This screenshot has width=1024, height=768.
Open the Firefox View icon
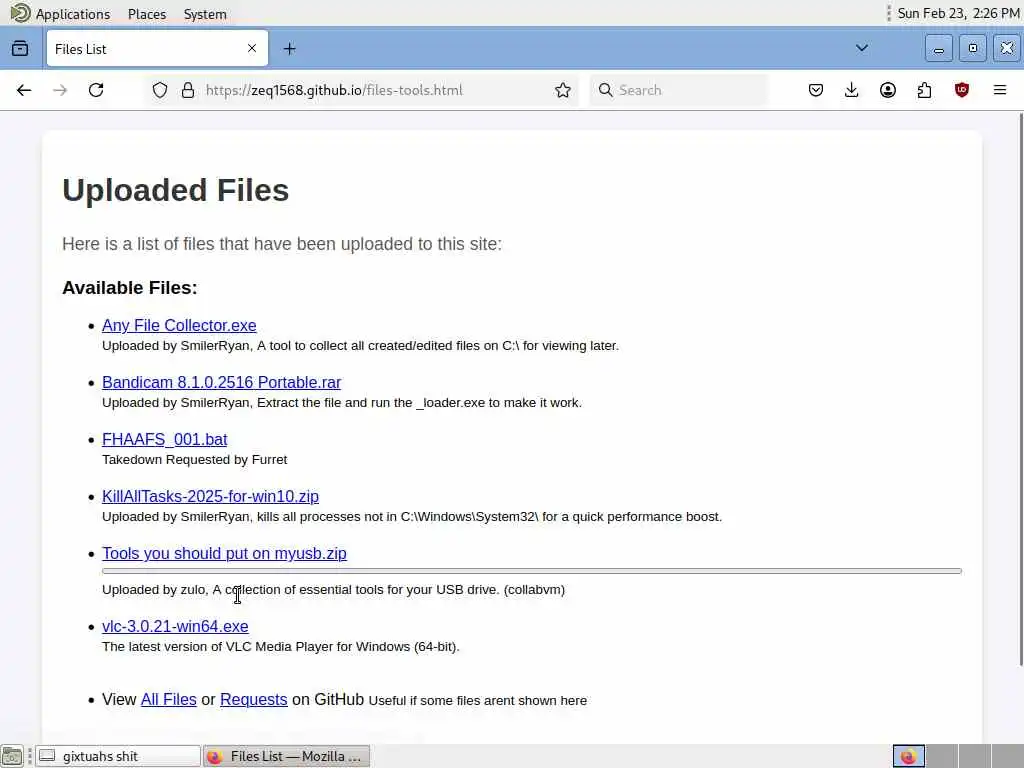pos(20,48)
